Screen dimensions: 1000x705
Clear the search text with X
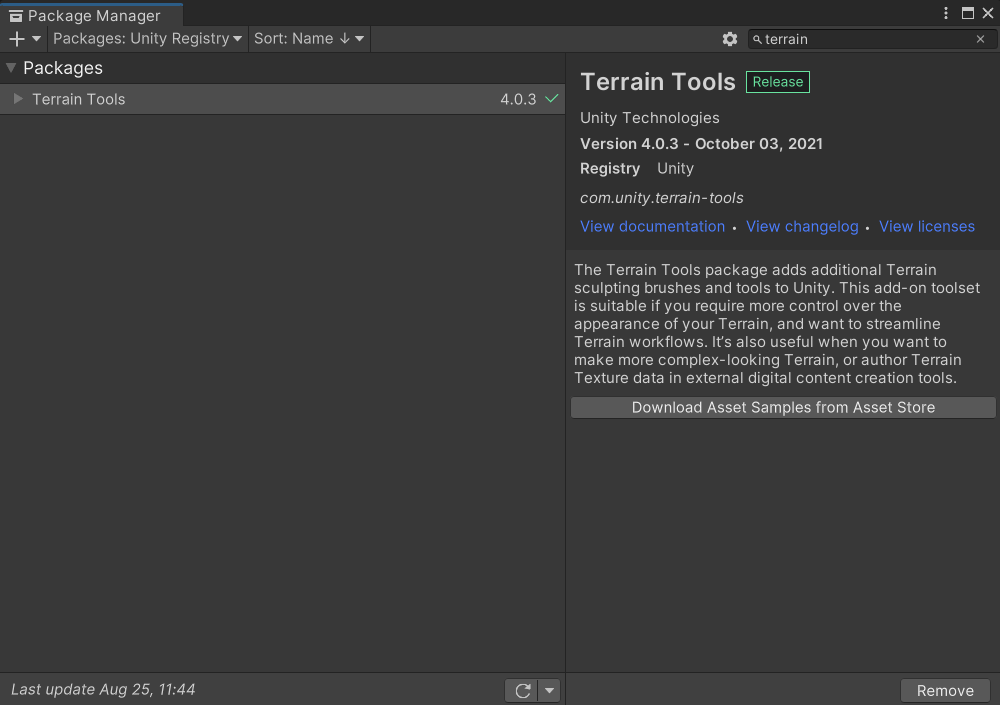pyautogui.click(x=980, y=40)
